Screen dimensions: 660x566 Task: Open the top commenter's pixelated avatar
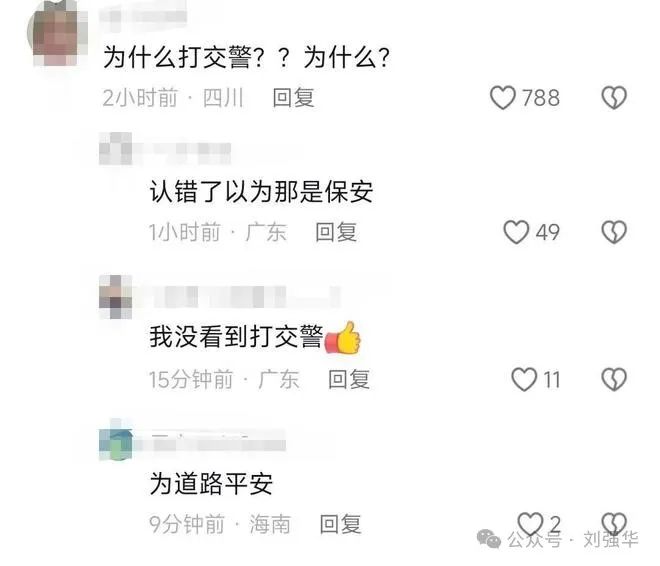point(58,33)
